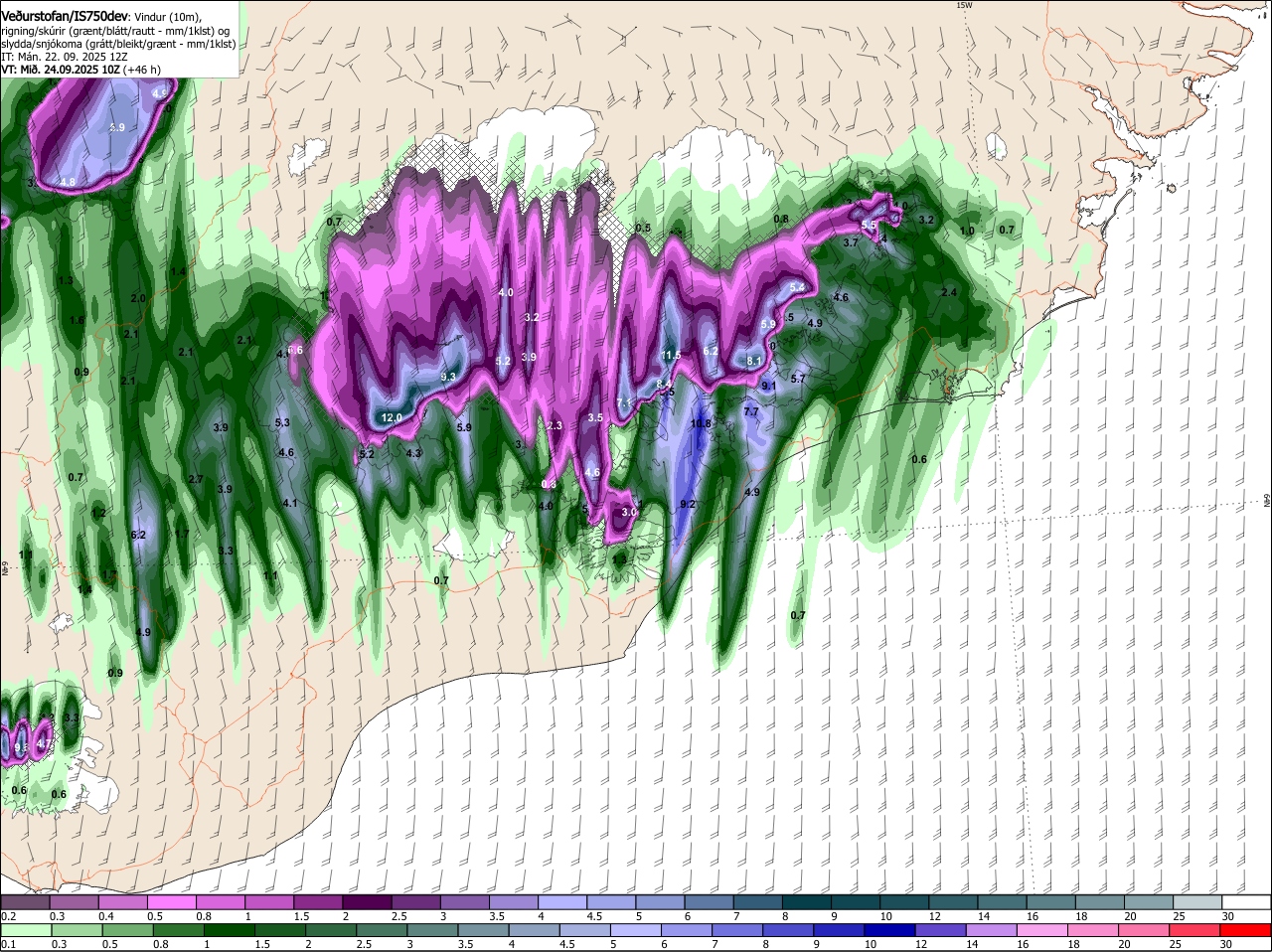Screen dimensions: 1272x952
Task: Click the 4.3 value label on the map
Action: coord(414,453)
